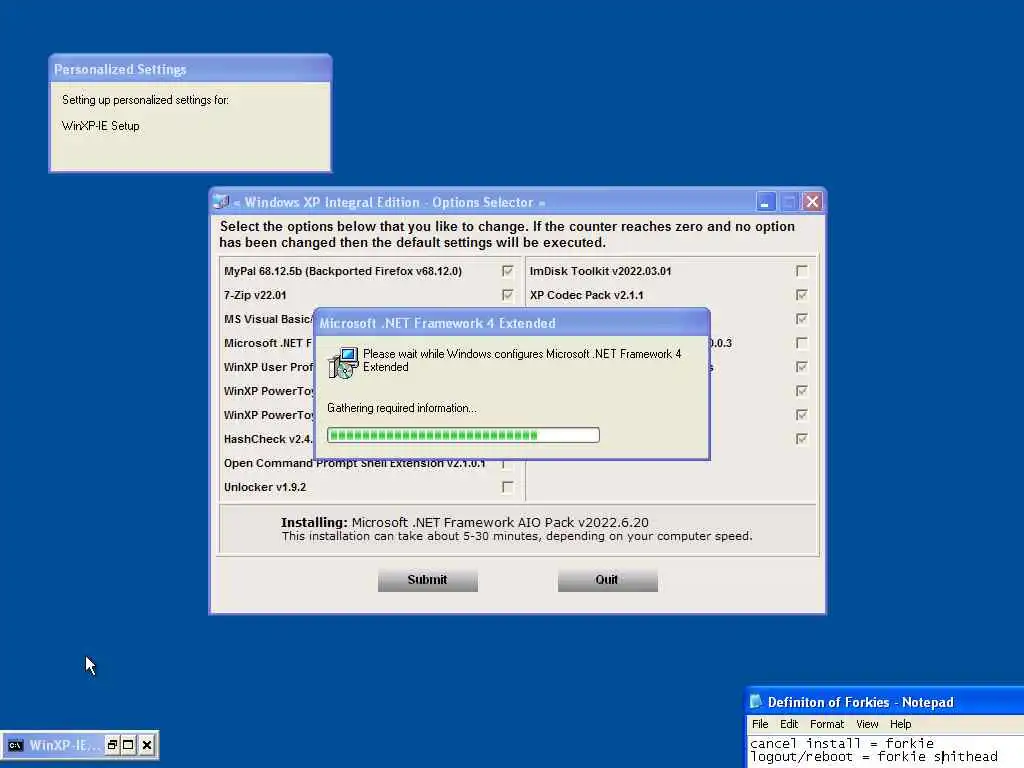Open the View menu in Notepad
1024x768 pixels.
click(x=867, y=724)
